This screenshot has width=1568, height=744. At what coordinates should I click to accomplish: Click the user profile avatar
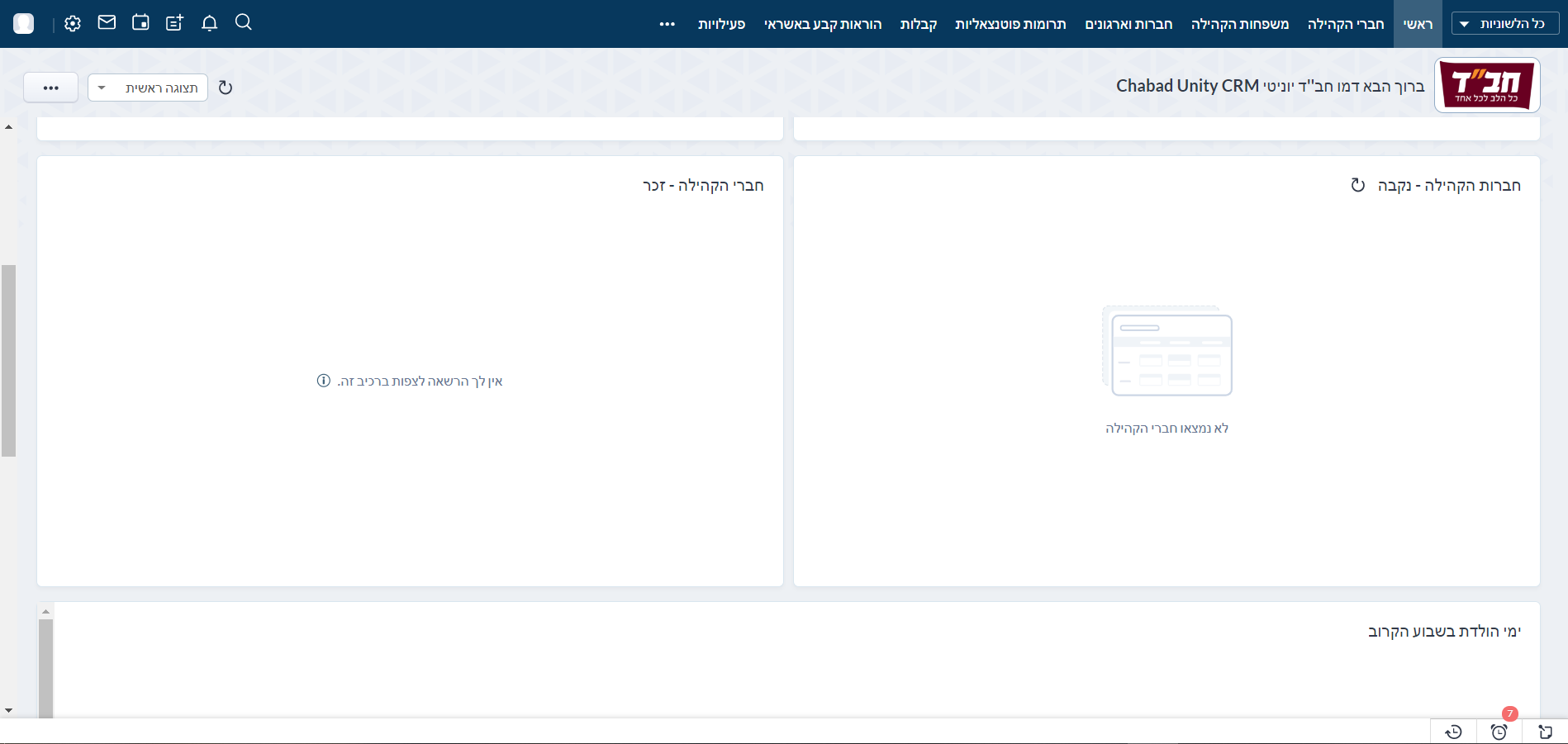[x=24, y=24]
